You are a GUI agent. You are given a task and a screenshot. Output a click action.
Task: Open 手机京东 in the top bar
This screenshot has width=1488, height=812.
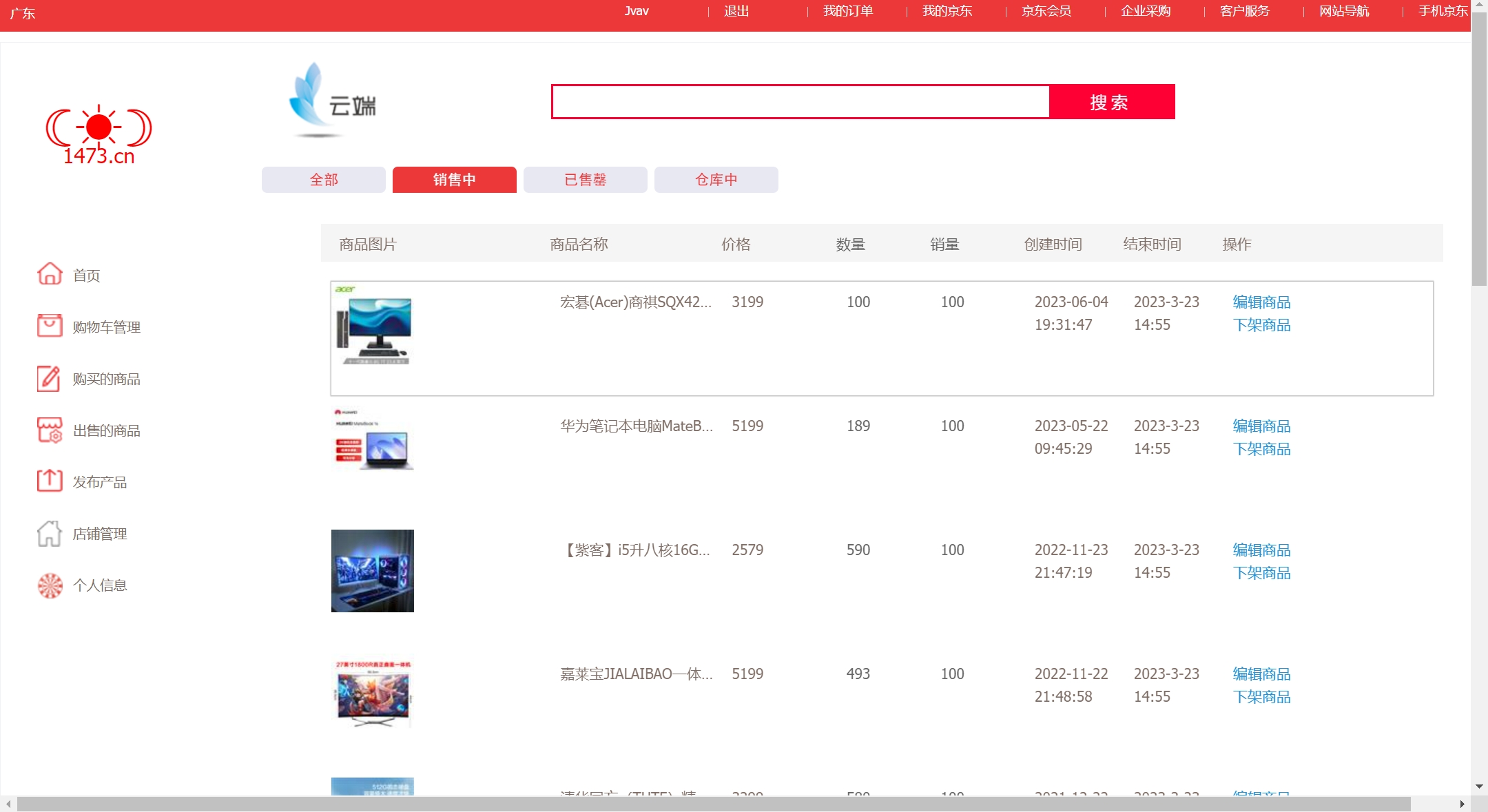coord(1443,11)
